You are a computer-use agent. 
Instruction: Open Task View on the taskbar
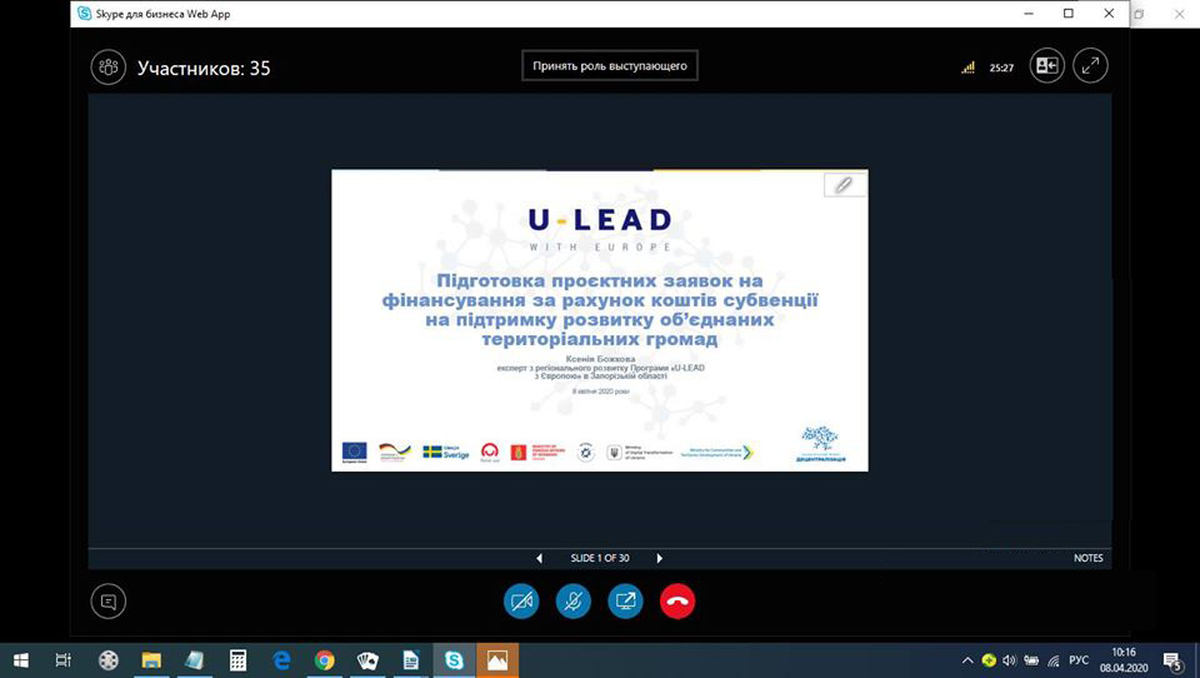point(63,660)
